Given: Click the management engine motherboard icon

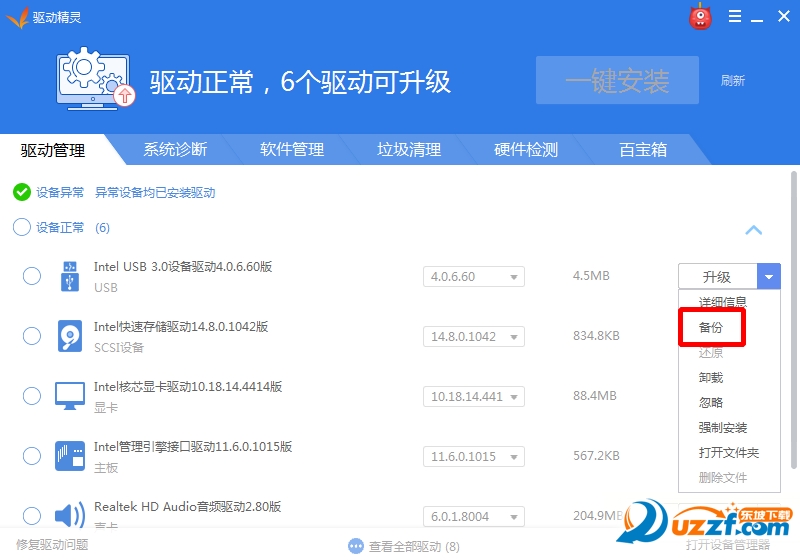Looking at the screenshot, I should tap(70, 455).
